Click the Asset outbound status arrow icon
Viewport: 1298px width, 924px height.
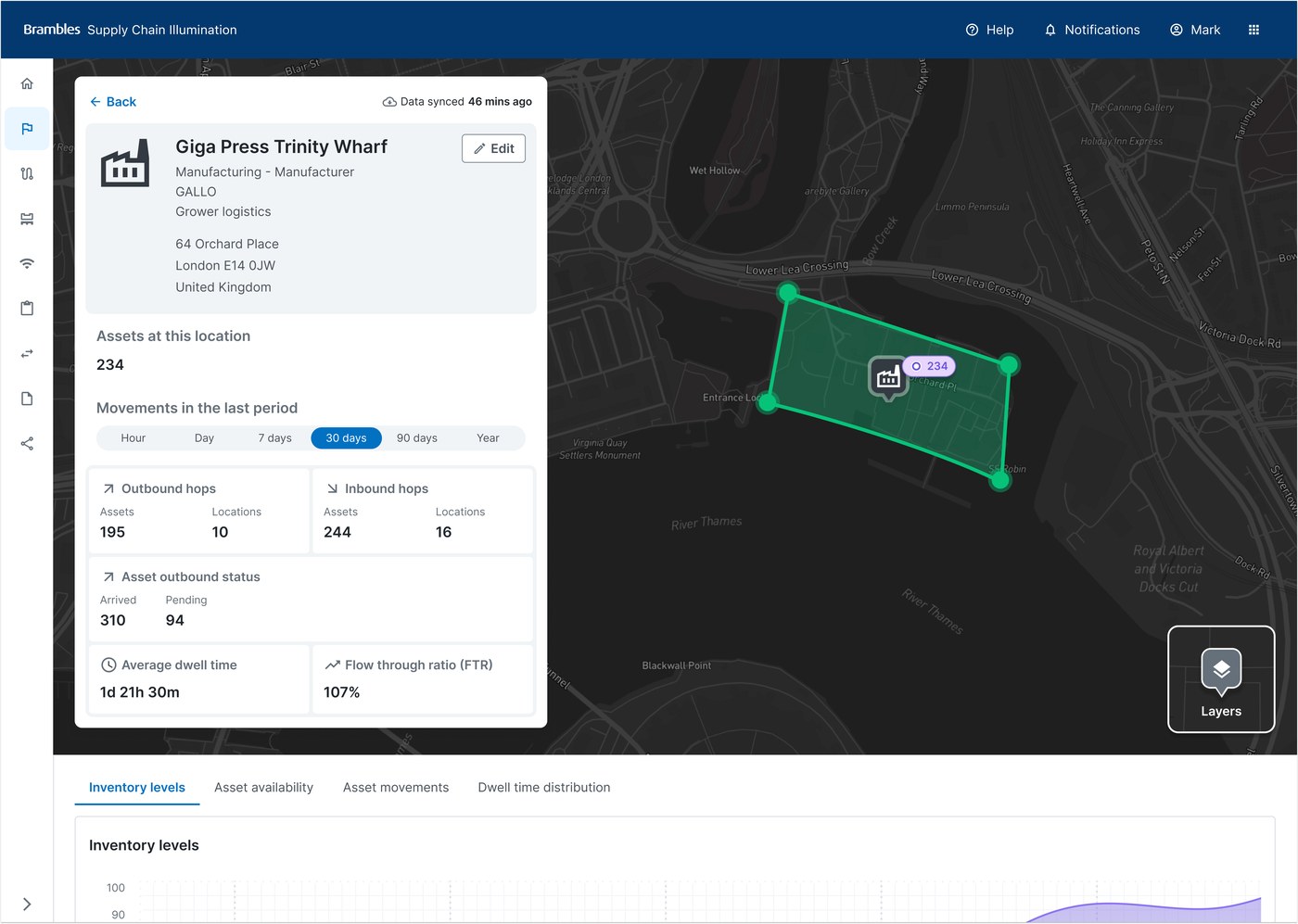pos(108,576)
